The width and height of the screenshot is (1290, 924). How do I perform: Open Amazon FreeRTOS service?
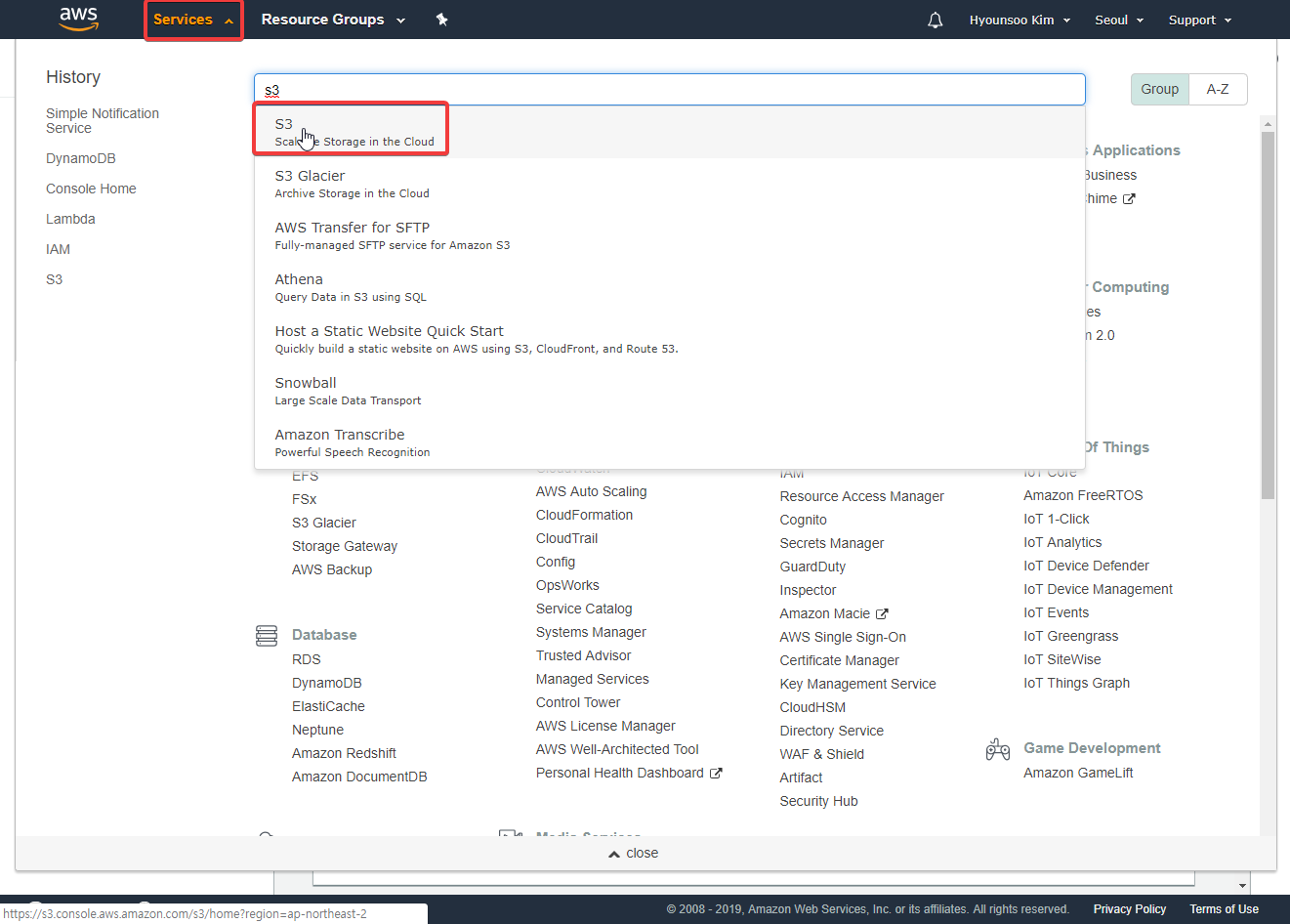[1083, 495]
